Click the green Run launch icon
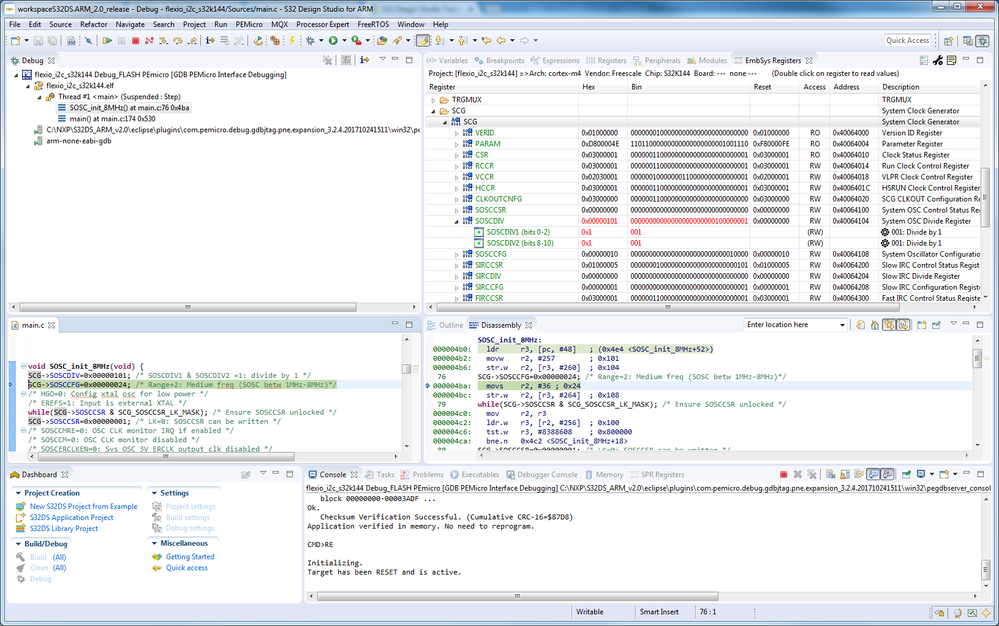The image size is (999, 626). point(333,41)
